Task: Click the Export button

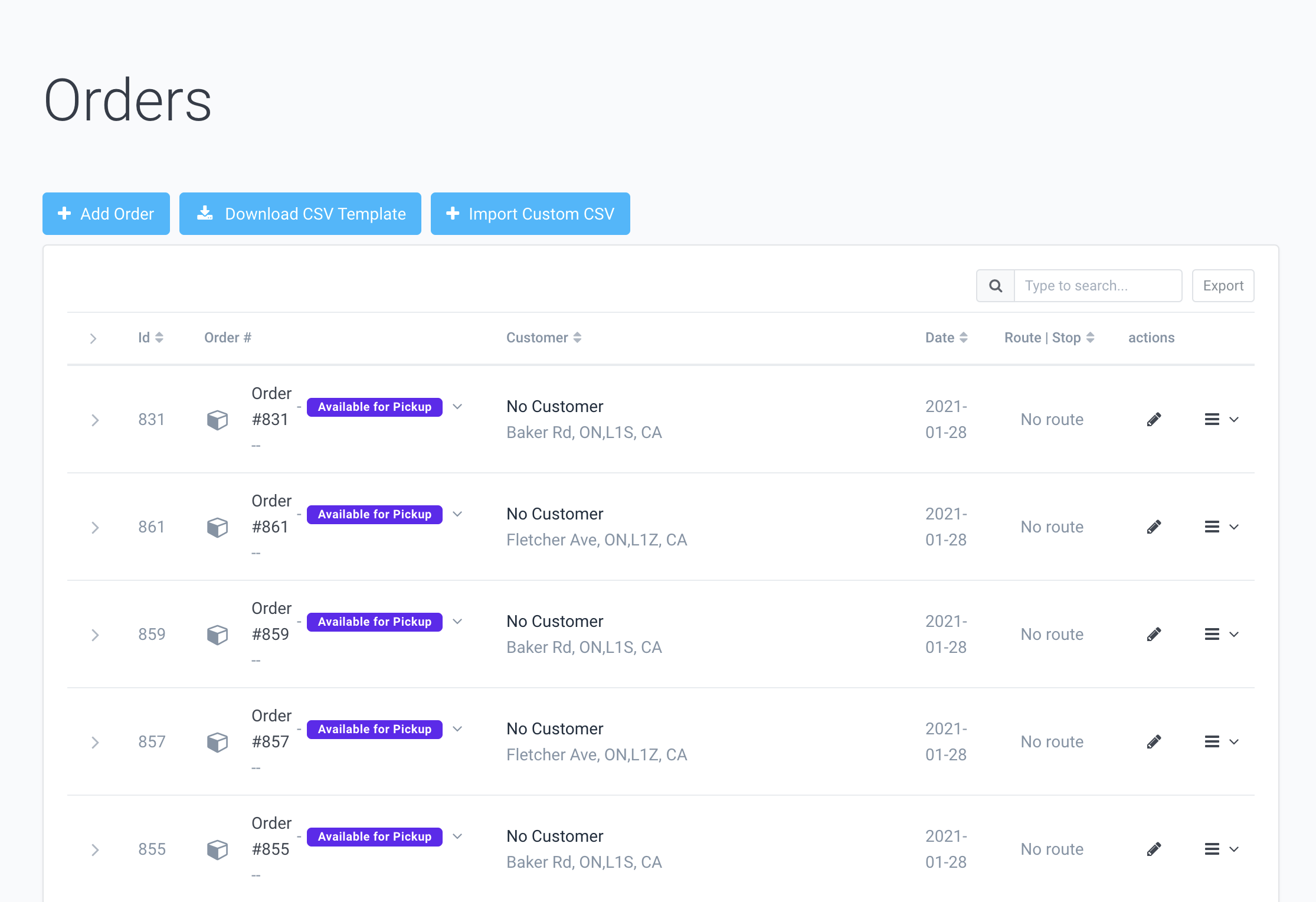Action: click(x=1223, y=286)
